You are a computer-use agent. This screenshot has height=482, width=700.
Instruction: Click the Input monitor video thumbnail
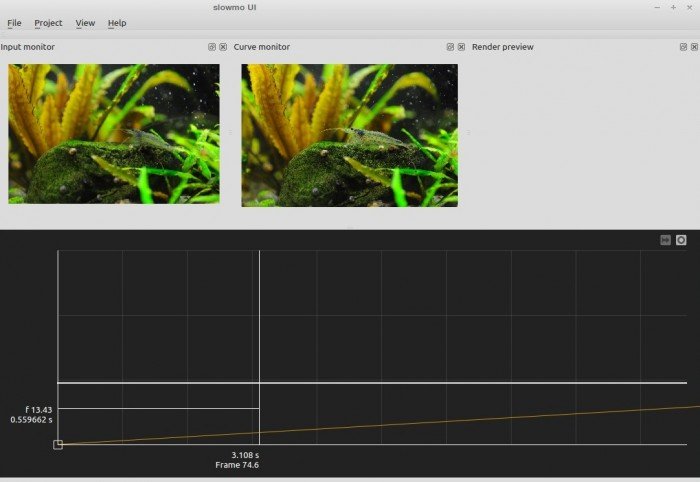tap(113, 133)
